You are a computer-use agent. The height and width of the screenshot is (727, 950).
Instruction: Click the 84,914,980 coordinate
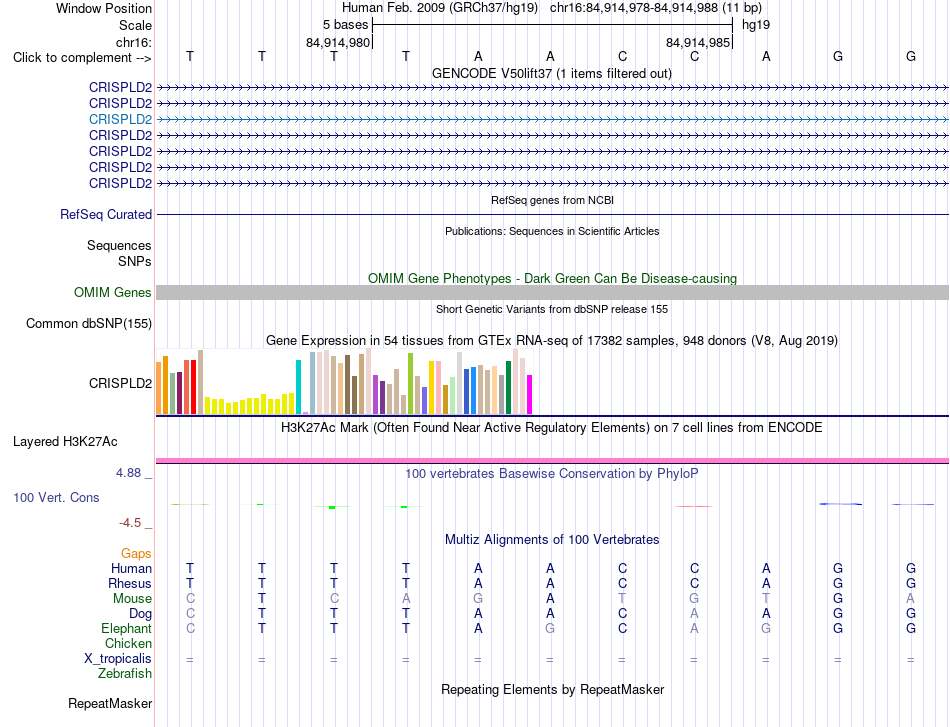point(337,42)
